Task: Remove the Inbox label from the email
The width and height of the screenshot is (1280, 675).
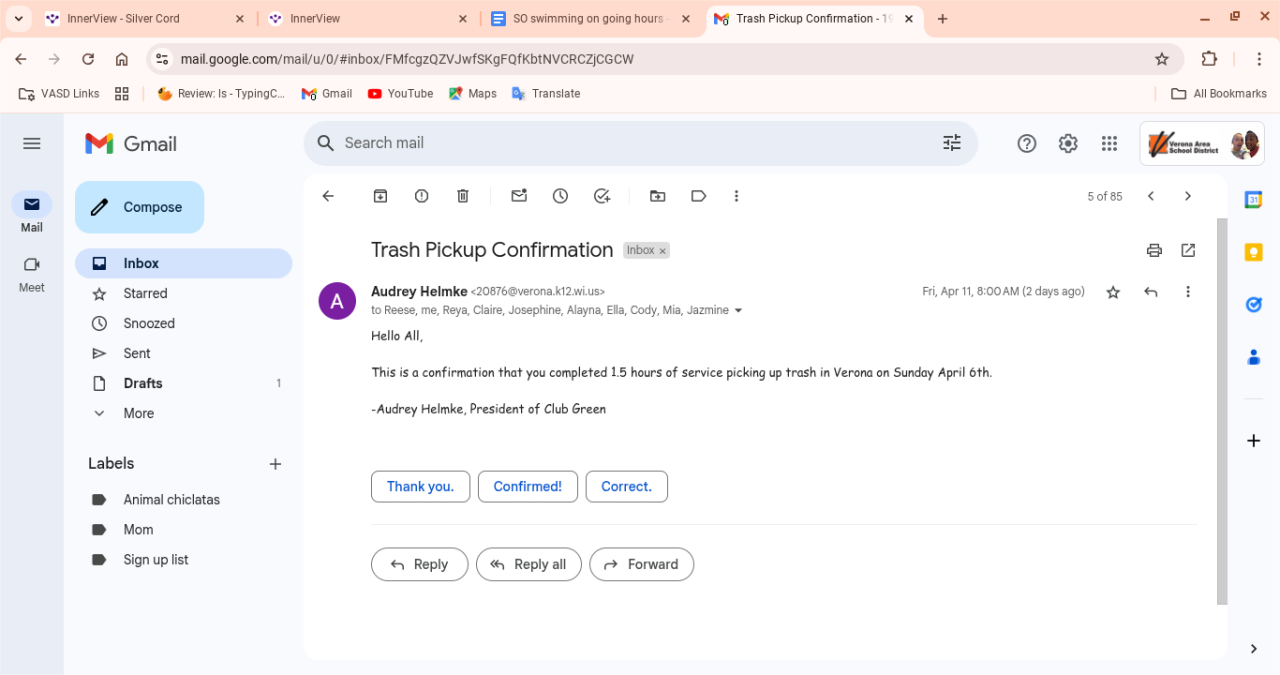Action: coord(662,251)
